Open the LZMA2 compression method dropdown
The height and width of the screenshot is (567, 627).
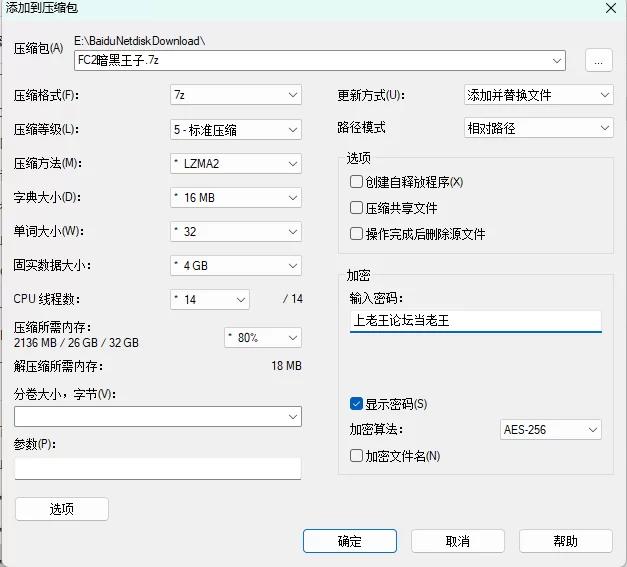point(236,163)
